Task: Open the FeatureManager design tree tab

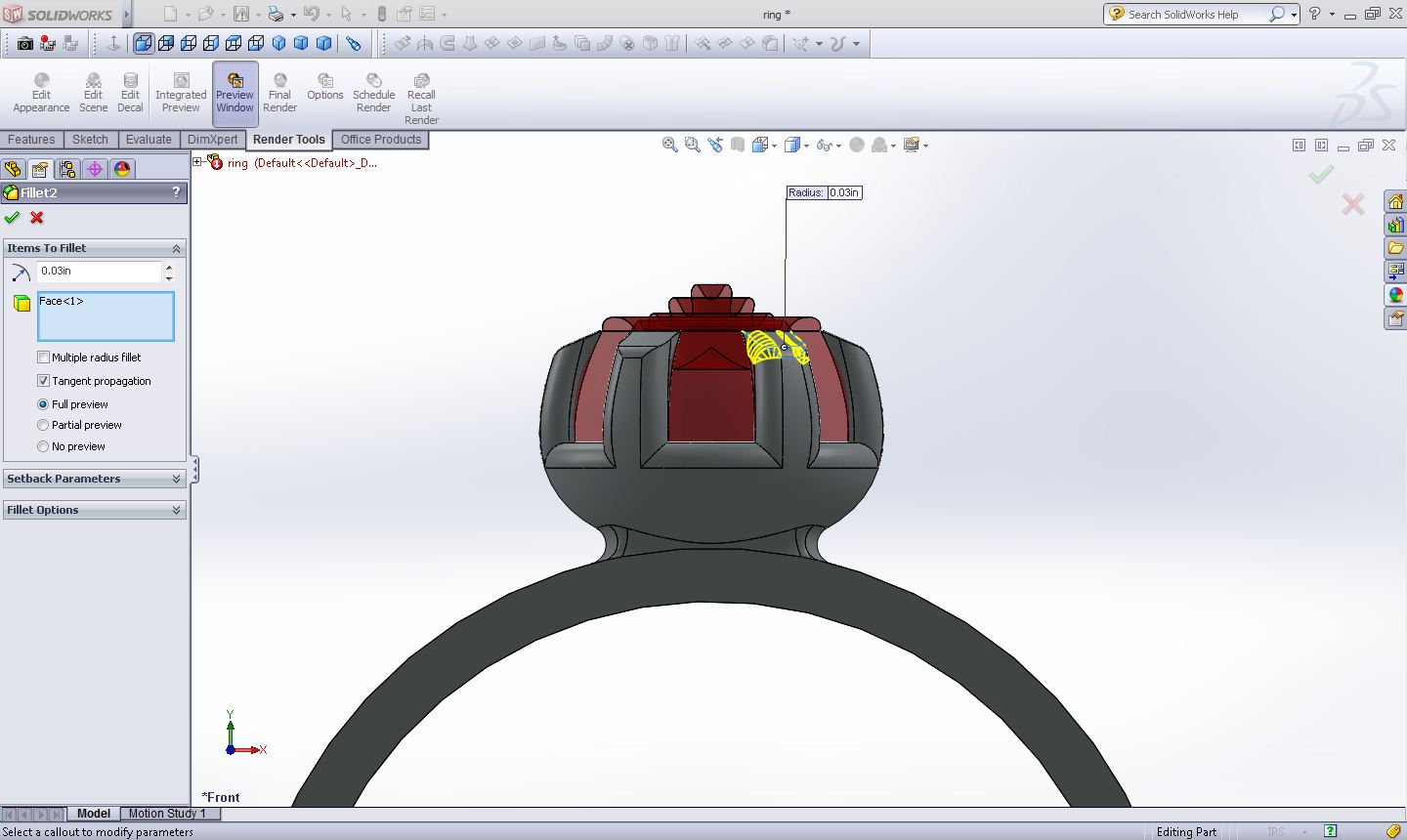Action: [x=13, y=169]
